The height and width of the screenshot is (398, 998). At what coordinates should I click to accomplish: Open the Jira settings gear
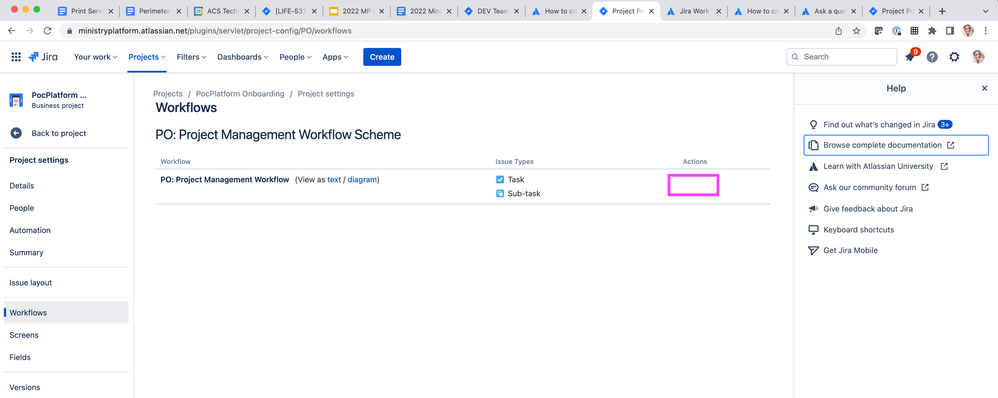[x=954, y=57]
